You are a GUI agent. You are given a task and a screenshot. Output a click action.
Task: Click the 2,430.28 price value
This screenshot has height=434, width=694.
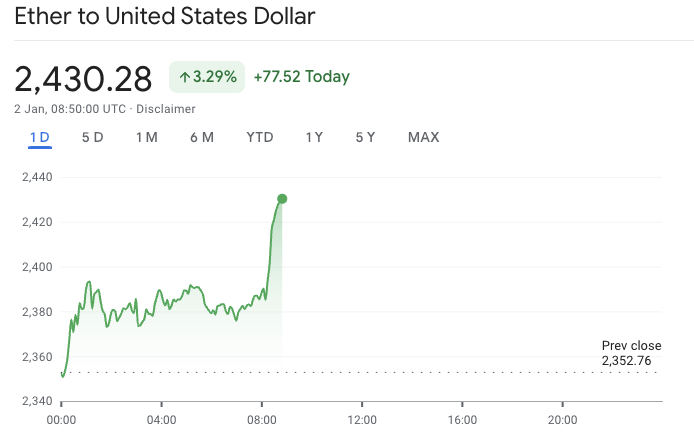coord(83,78)
